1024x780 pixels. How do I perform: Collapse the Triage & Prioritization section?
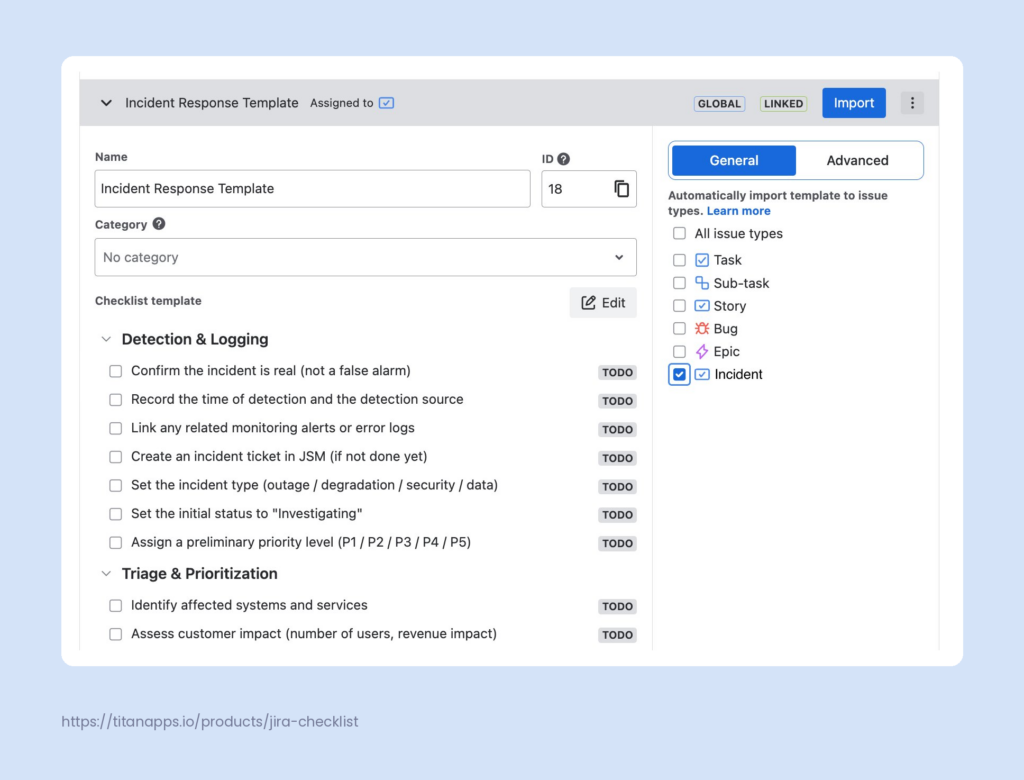click(106, 574)
